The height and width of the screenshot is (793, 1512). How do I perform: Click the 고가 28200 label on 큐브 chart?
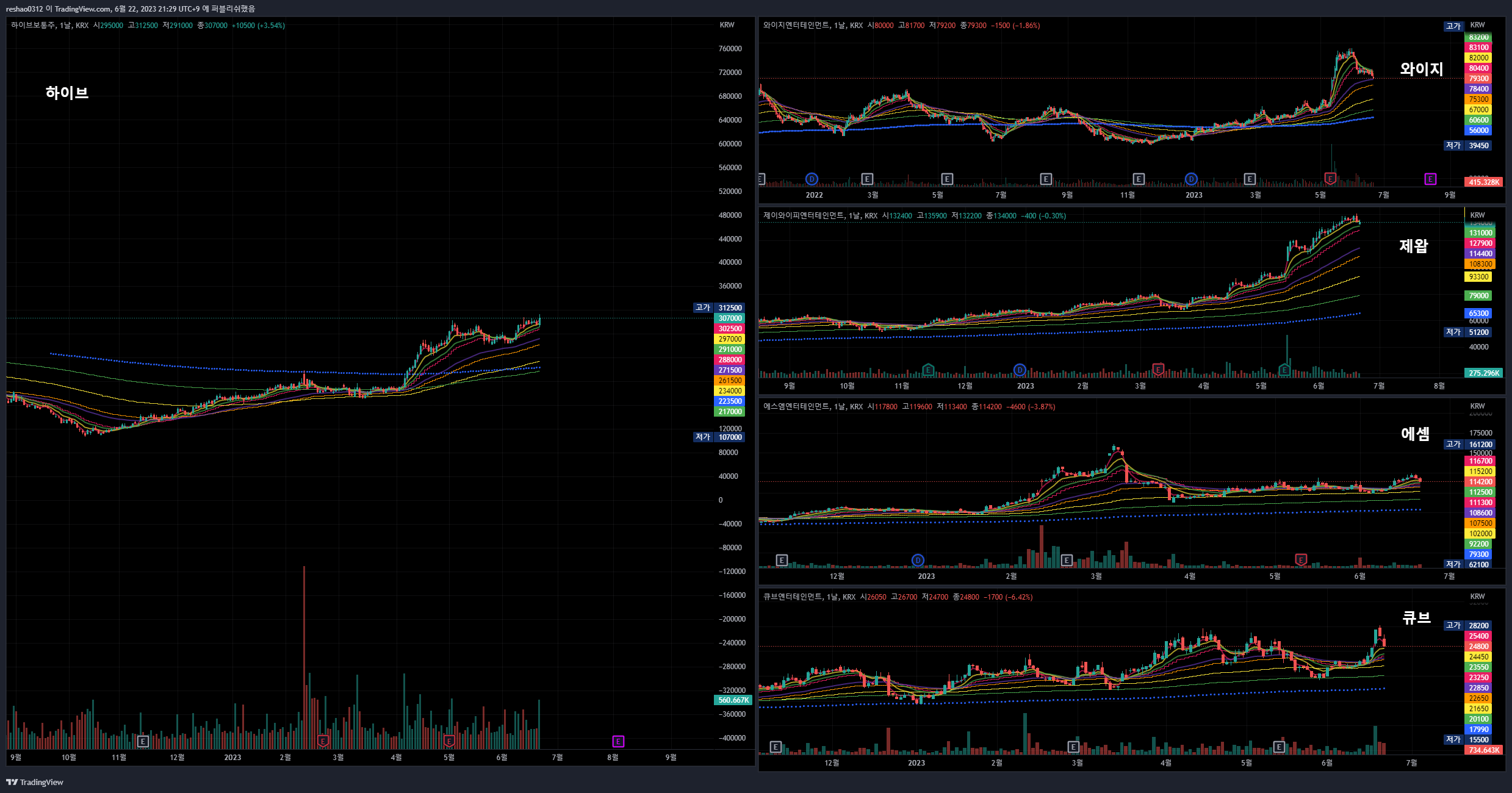coord(1467,626)
